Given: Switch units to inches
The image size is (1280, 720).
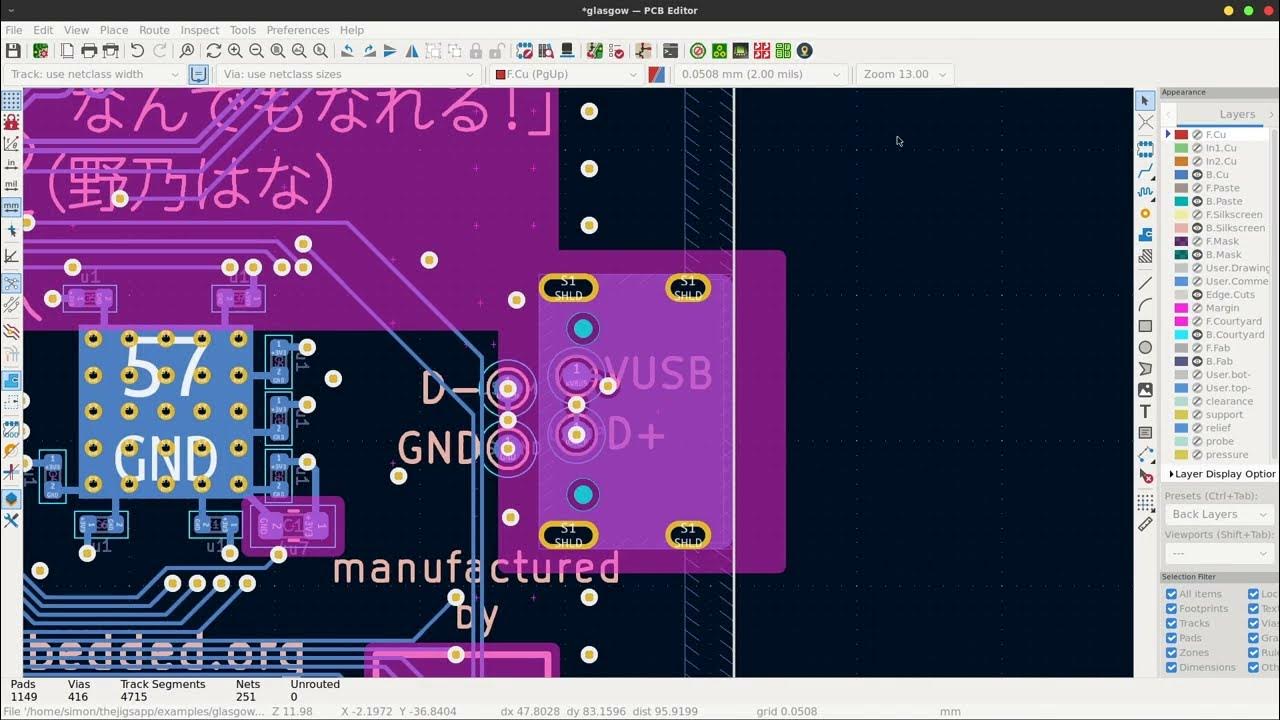Looking at the screenshot, I should tap(11, 164).
